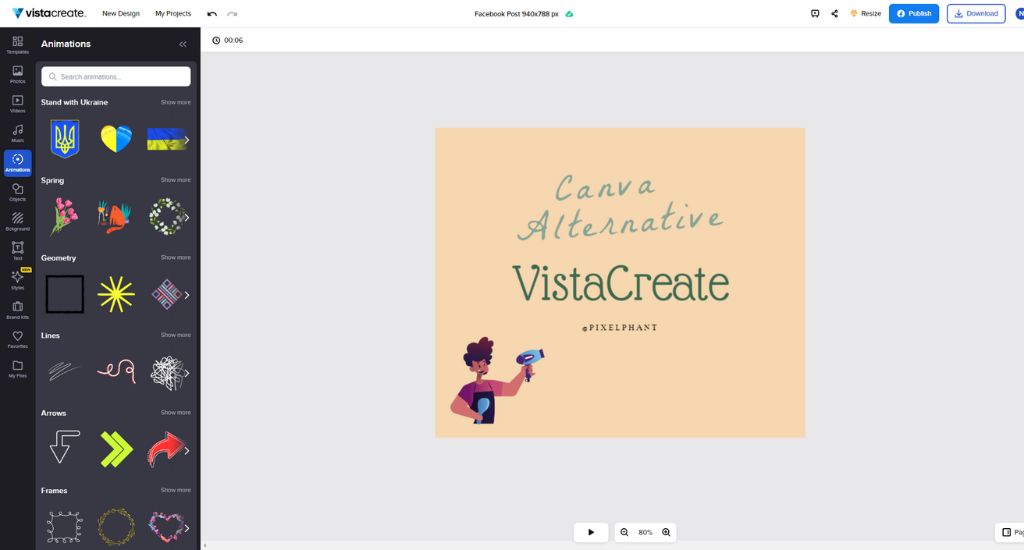The image size is (1024, 550).
Task: Select the Ukrainian trident emblem animation
Action: pyautogui.click(x=65, y=138)
